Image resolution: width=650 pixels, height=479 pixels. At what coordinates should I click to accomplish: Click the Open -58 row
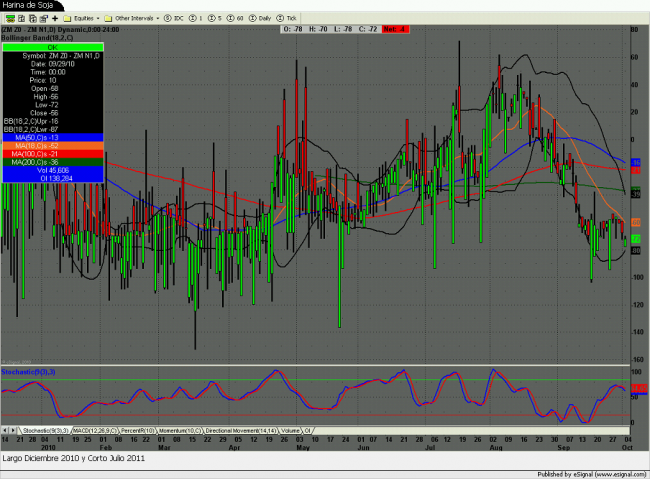pyautogui.click(x=53, y=89)
